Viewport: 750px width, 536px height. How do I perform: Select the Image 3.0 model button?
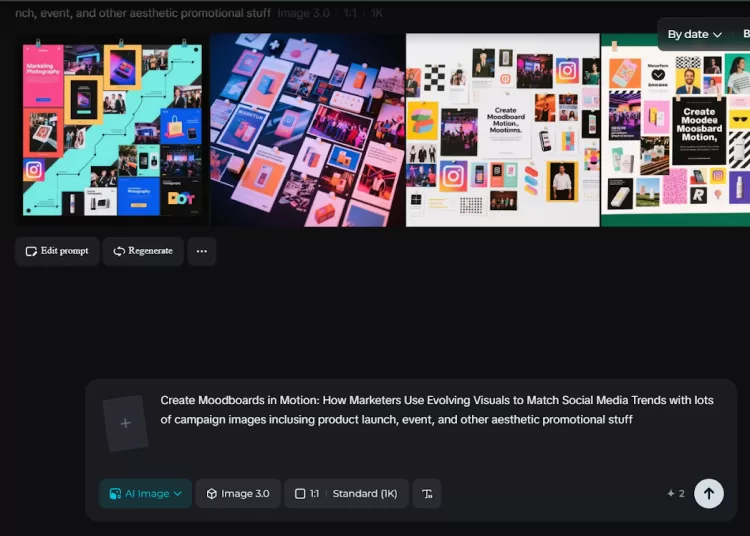coord(238,493)
